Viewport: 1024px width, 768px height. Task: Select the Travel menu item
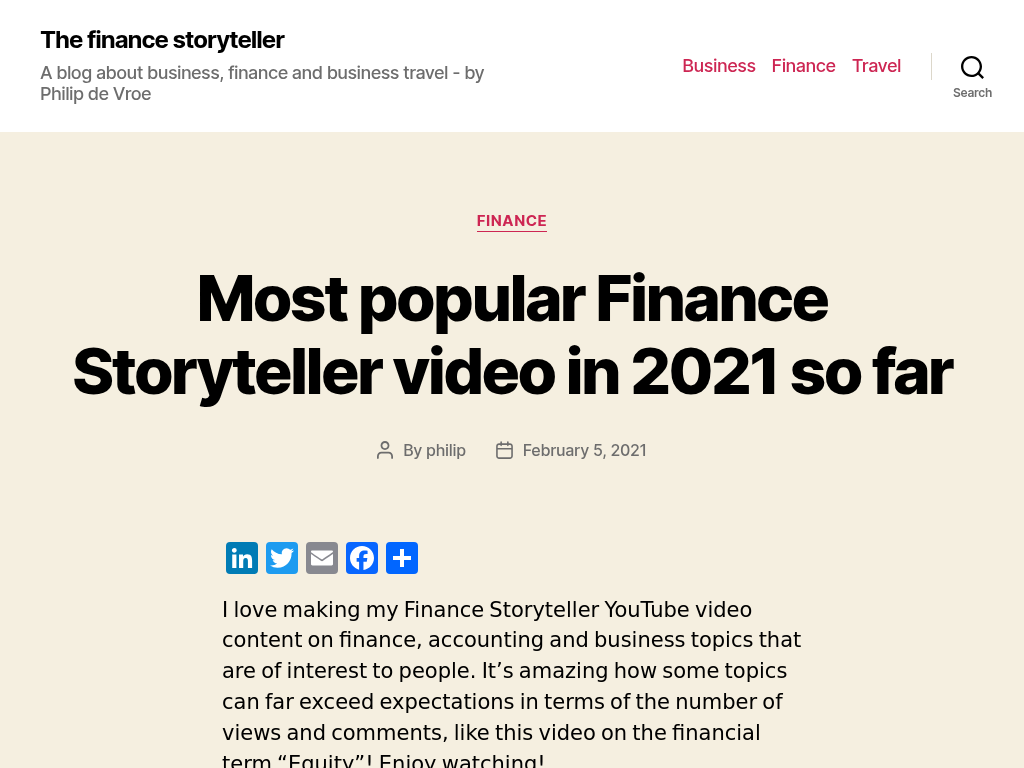(x=876, y=66)
